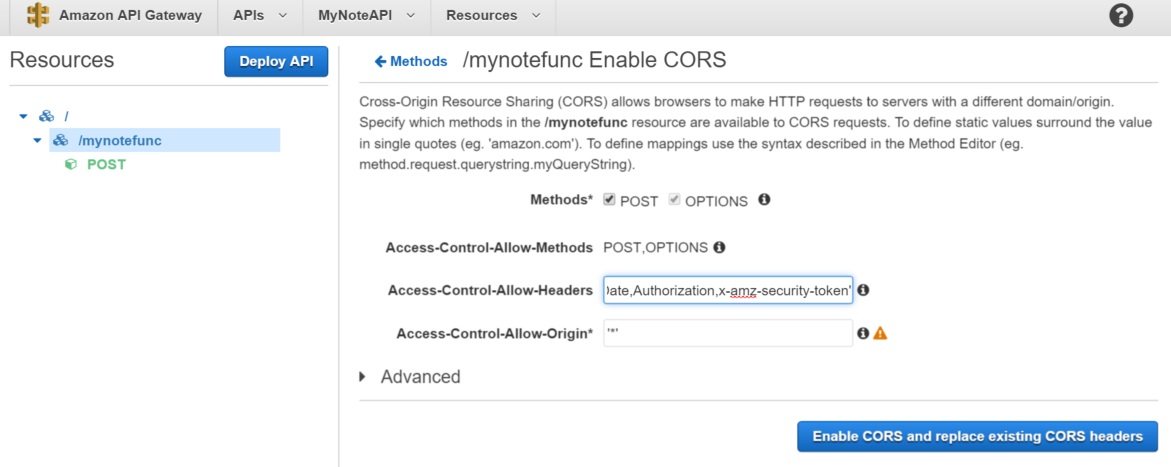
Task: Click the orange warning triangle icon
Action: 880,334
